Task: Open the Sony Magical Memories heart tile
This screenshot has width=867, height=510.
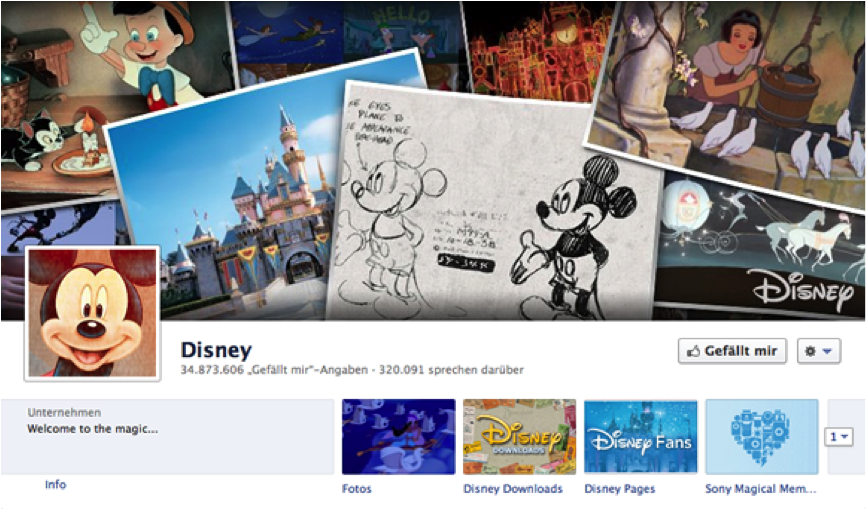Action: click(x=762, y=437)
